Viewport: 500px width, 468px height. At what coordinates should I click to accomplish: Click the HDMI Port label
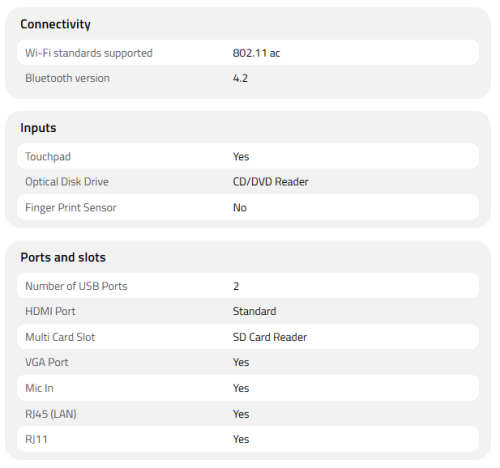point(50,311)
